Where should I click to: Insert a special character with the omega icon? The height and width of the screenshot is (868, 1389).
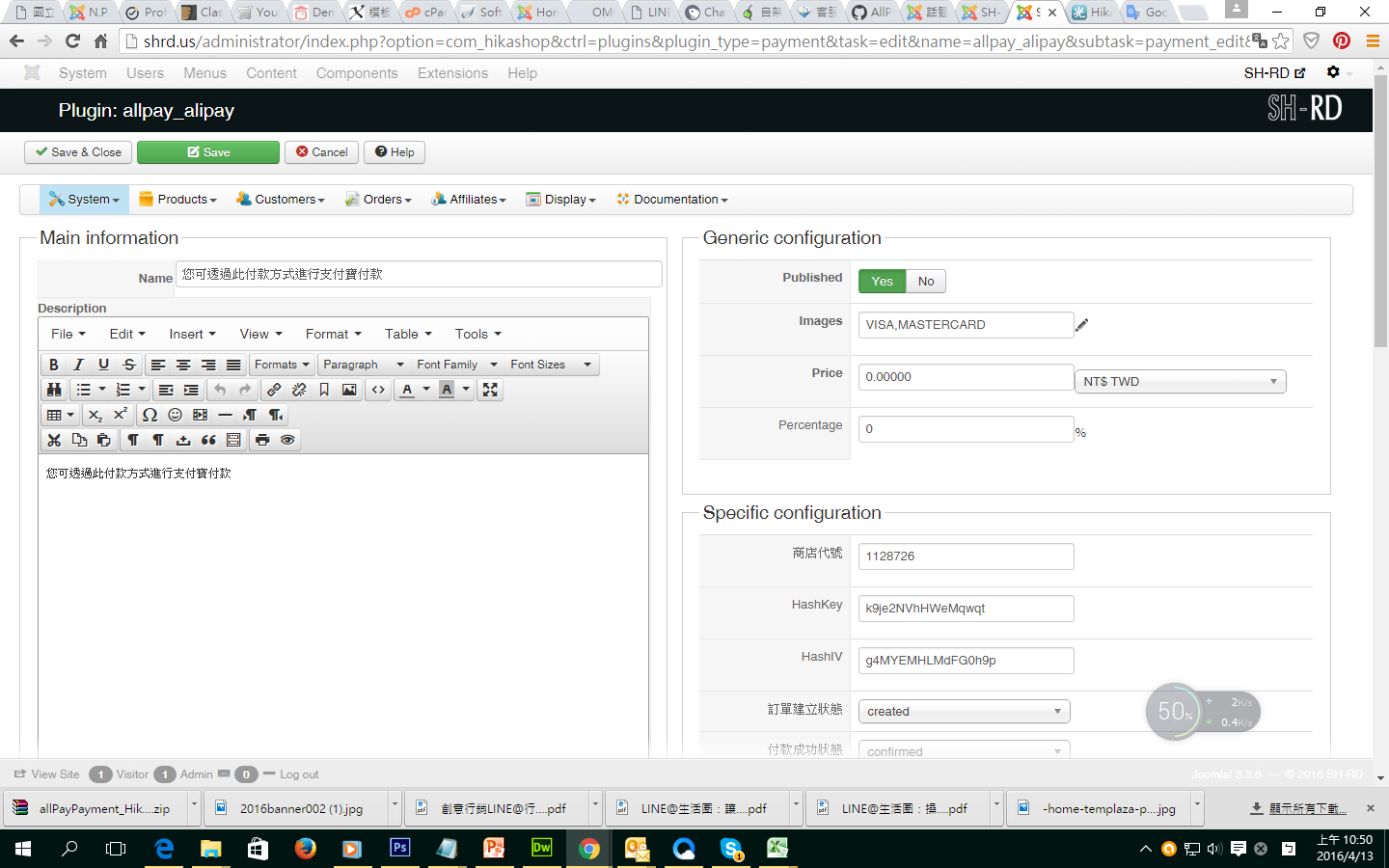tap(150, 415)
